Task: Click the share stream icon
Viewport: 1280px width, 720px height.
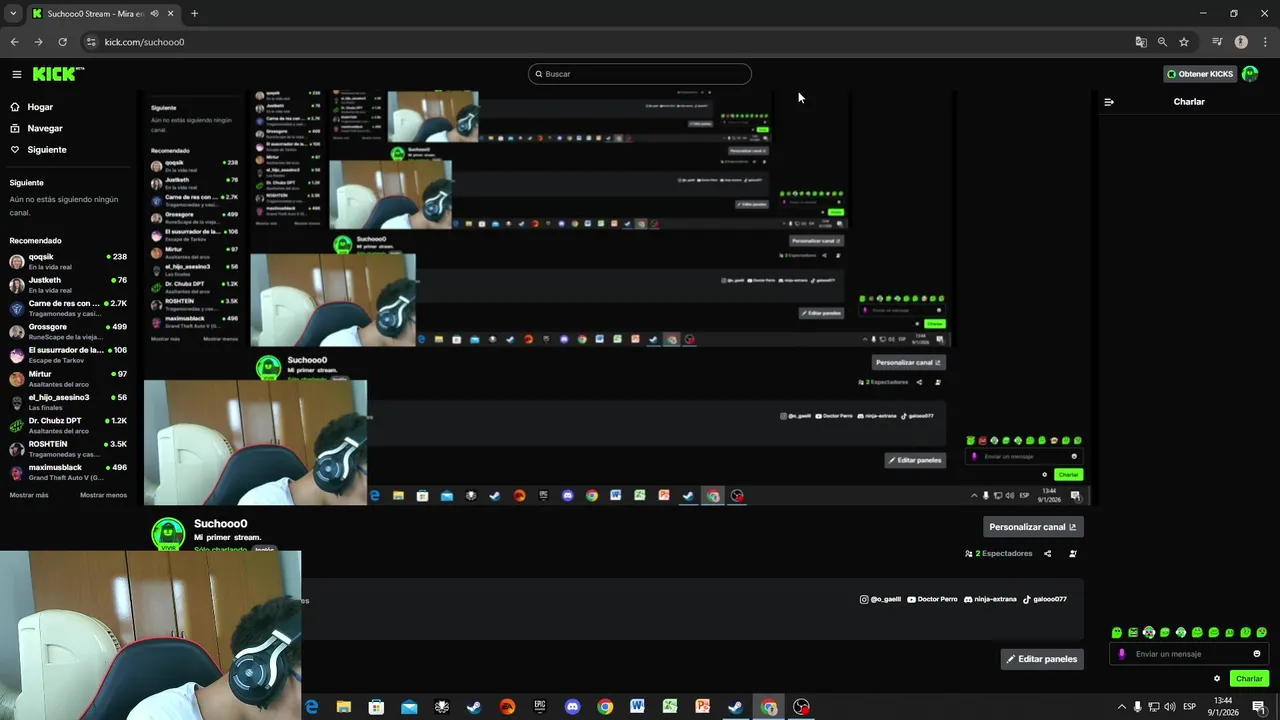Action: click(1048, 553)
